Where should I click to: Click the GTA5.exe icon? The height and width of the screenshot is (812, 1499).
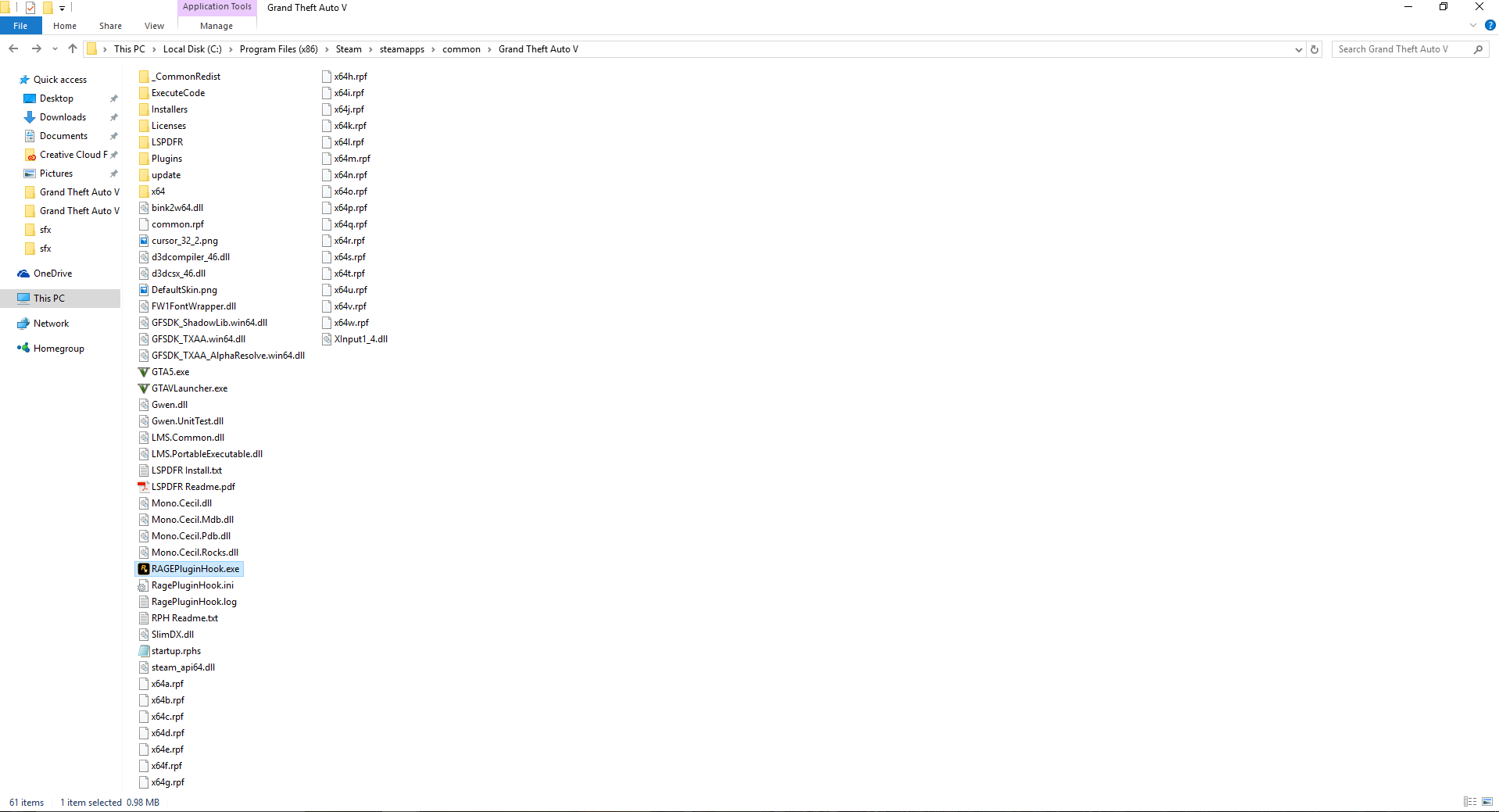[144, 372]
